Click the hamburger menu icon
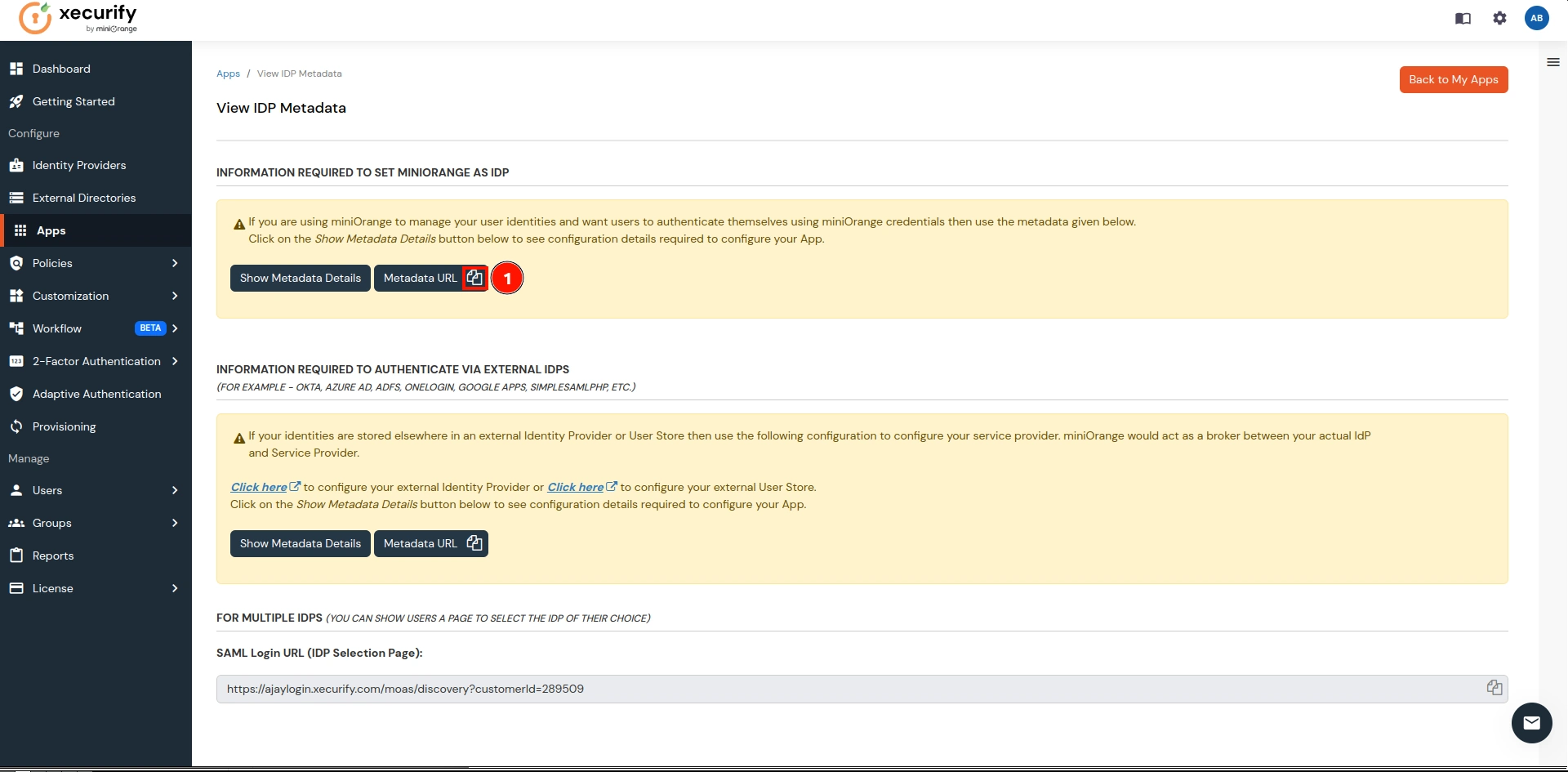Viewport: 1568px width, 772px height. point(1552,62)
